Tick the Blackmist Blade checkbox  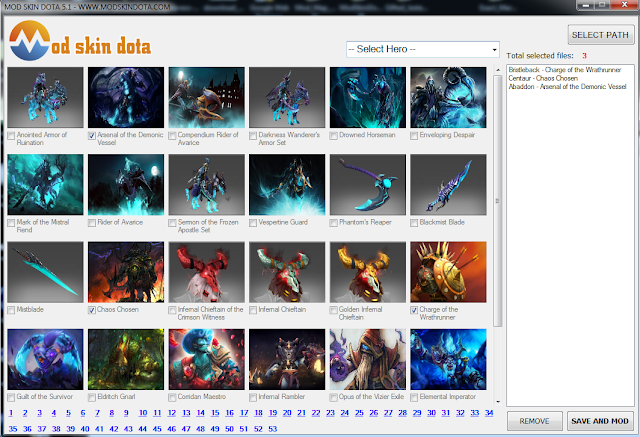414,223
